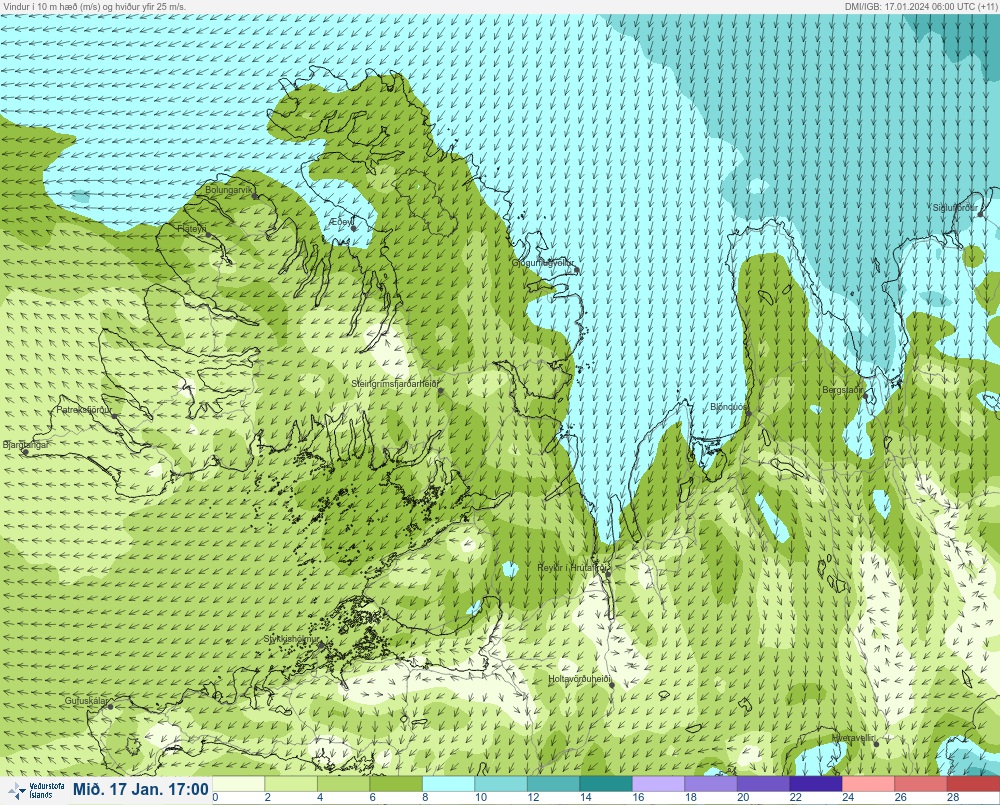1000x805 pixels.
Task: Pick the 0–2 m/s palest legend swatch
Action: (239, 783)
